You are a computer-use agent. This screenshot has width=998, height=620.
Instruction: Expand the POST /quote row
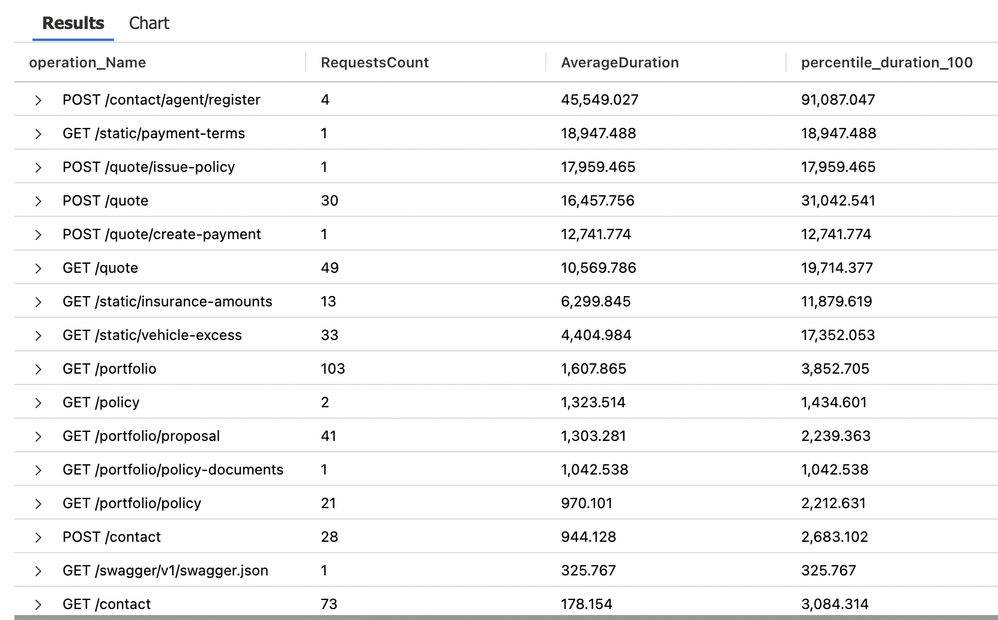pyautogui.click(x=38, y=201)
